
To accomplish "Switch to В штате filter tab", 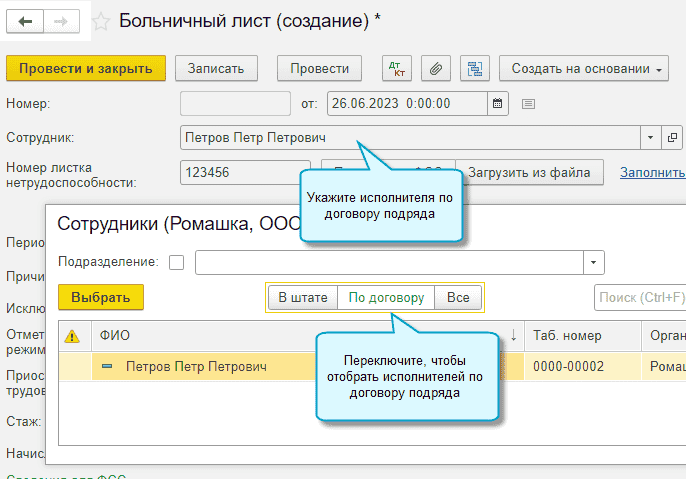I will pos(303,297).
